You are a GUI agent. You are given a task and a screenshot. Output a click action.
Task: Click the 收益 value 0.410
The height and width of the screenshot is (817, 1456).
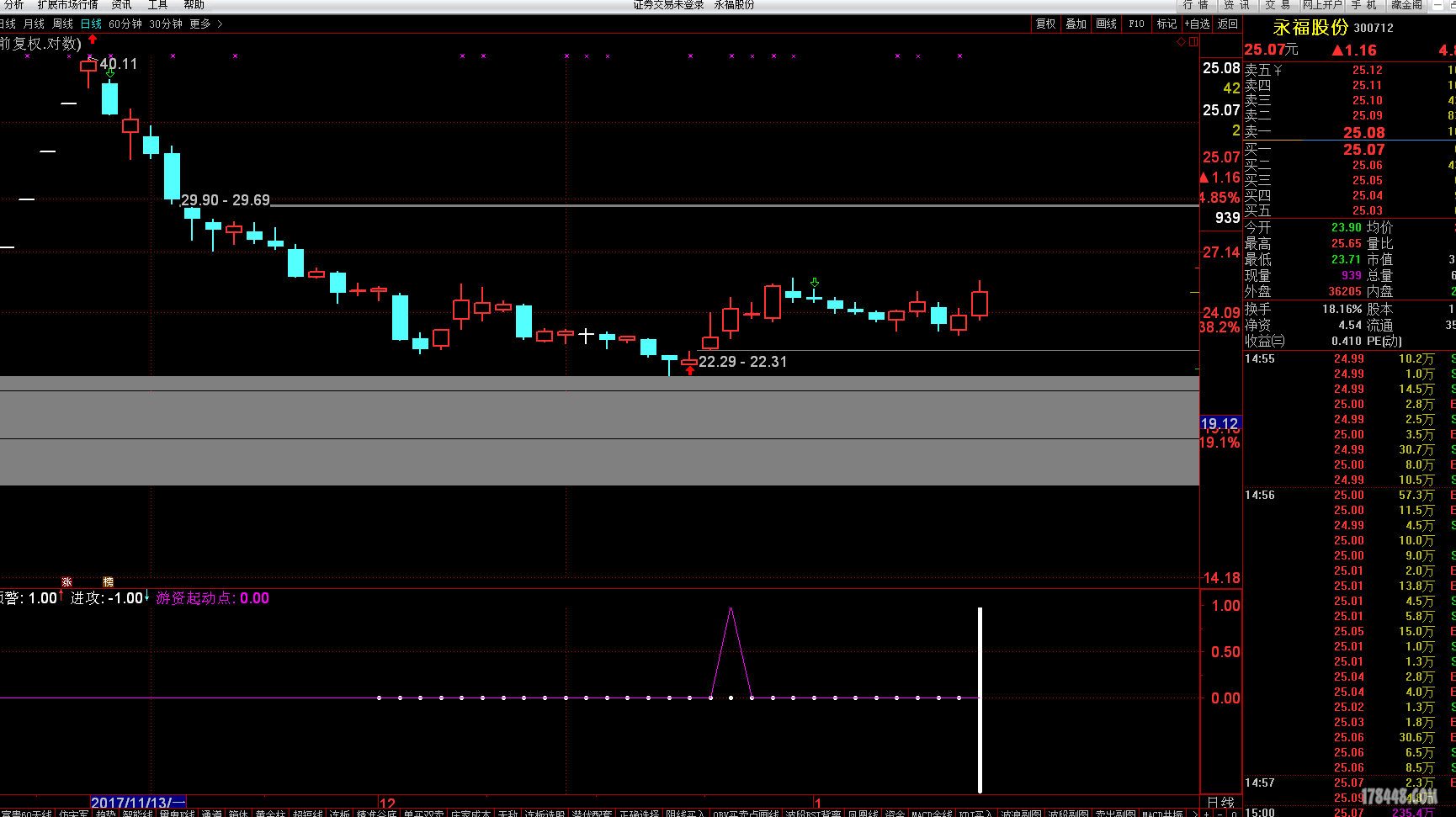[1347, 341]
